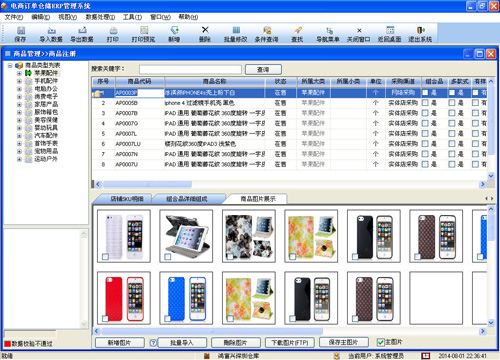
Task: Open the 帮助 Help menu
Action: pyautogui.click(x=188, y=17)
